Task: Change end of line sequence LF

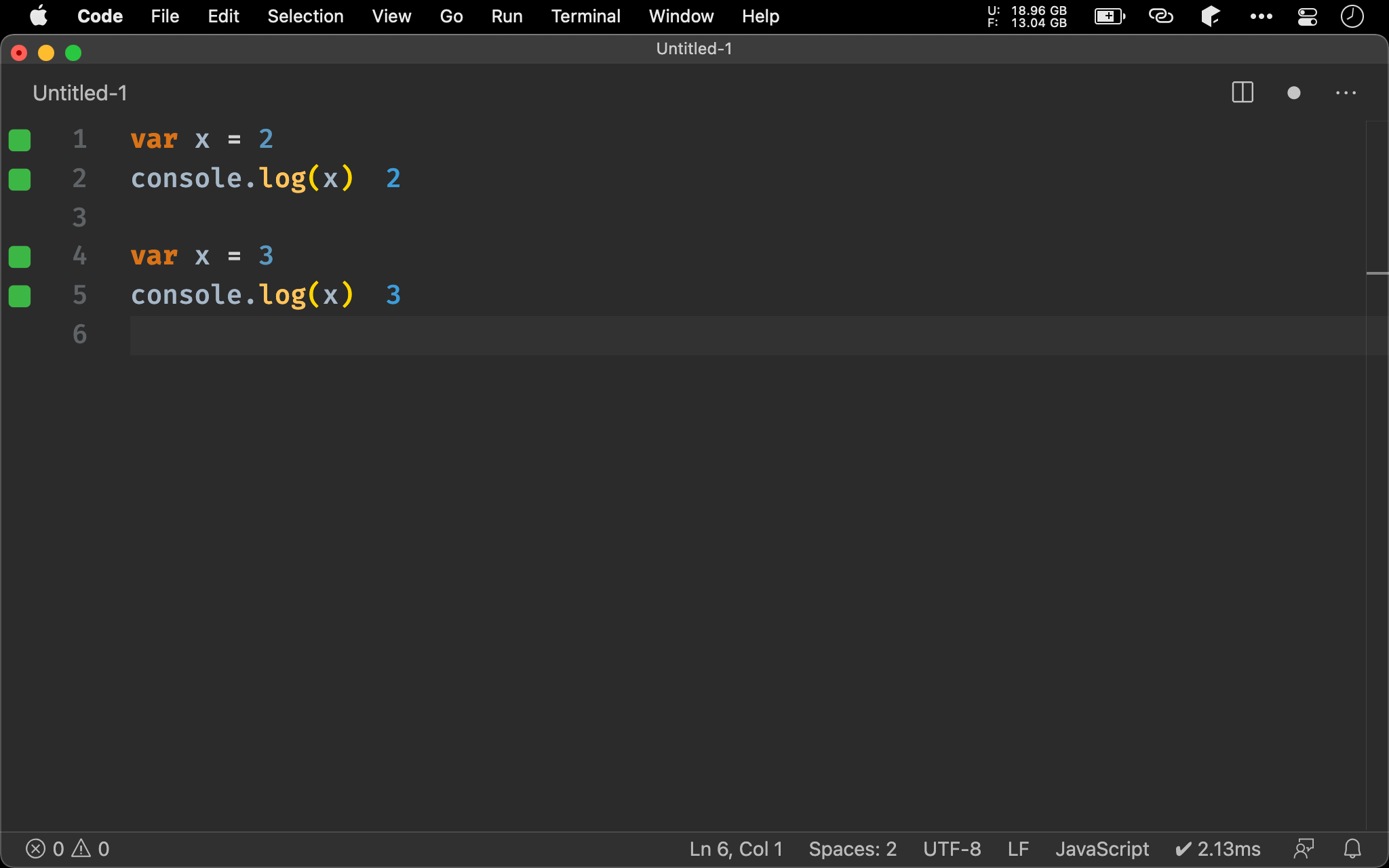Action: [1018, 849]
